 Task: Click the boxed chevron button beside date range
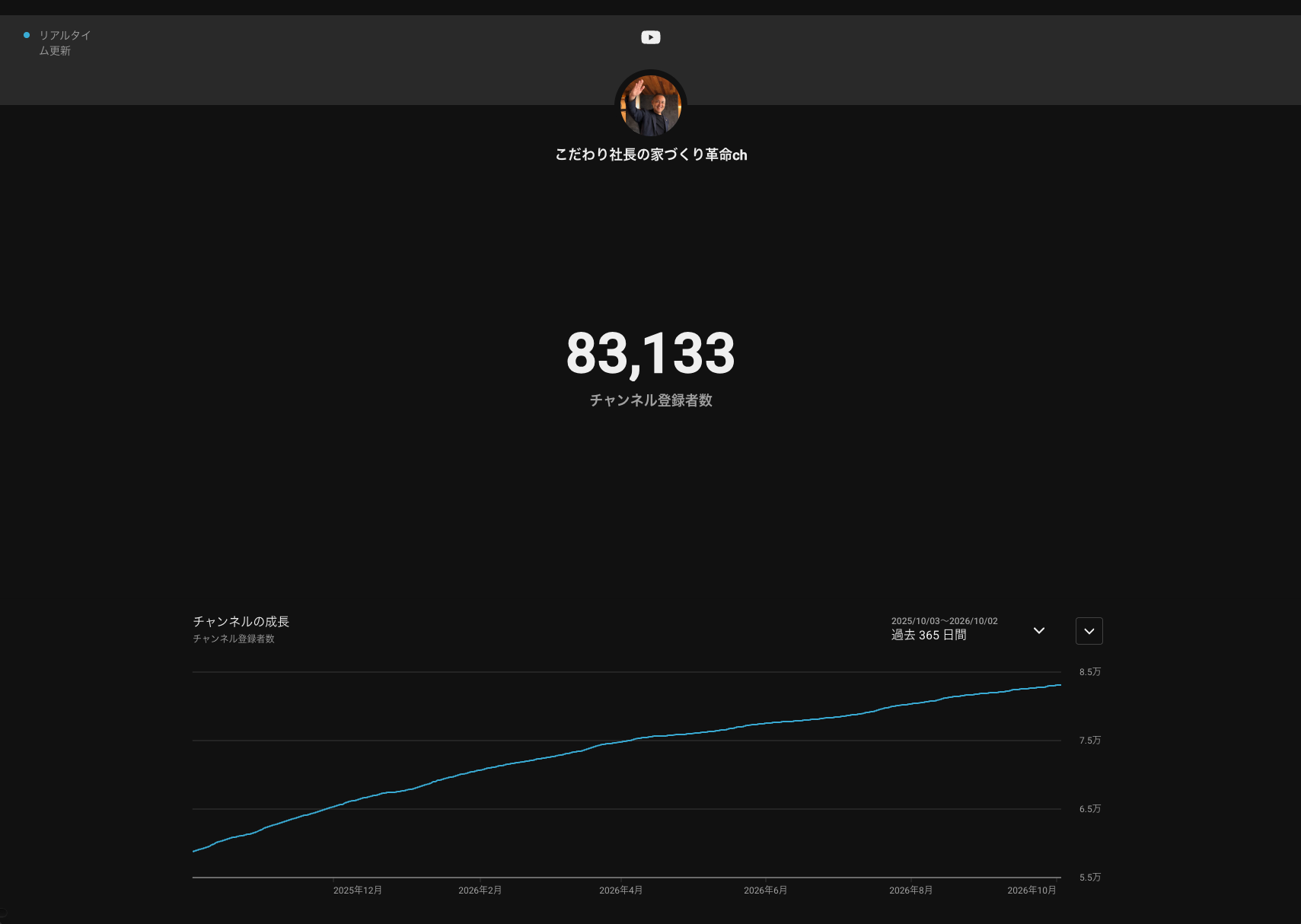(x=1089, y=631)
